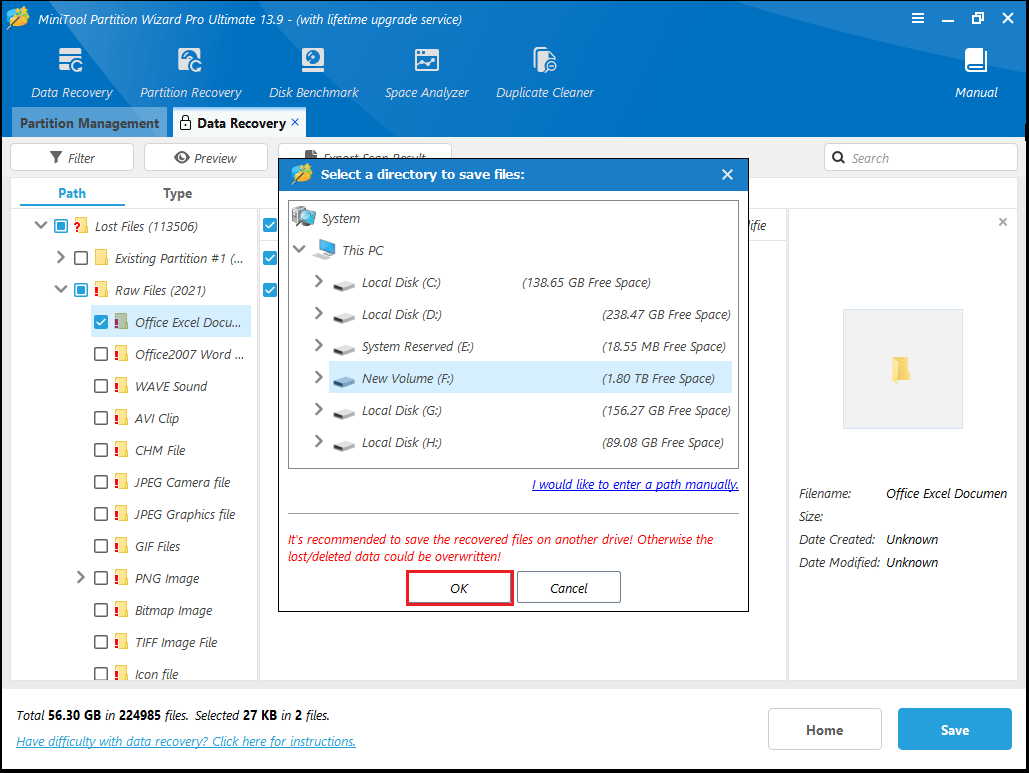The width and height of the screenshot is (1029, 773).
Task: Check the PNG Image checkbox
Action: click(x=101, y=578)
